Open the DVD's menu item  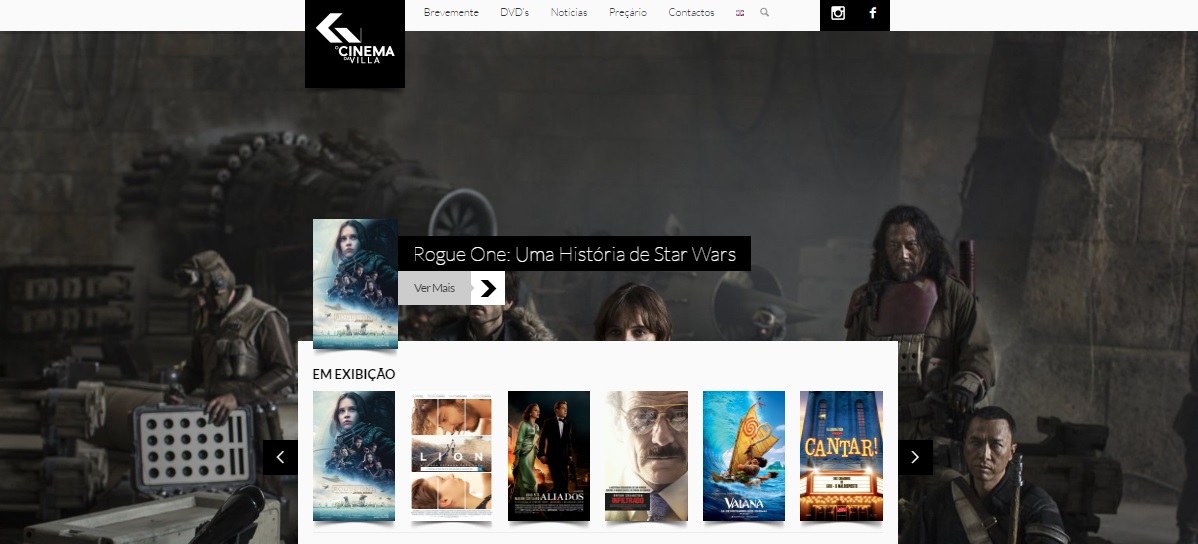tap(514, 12)
